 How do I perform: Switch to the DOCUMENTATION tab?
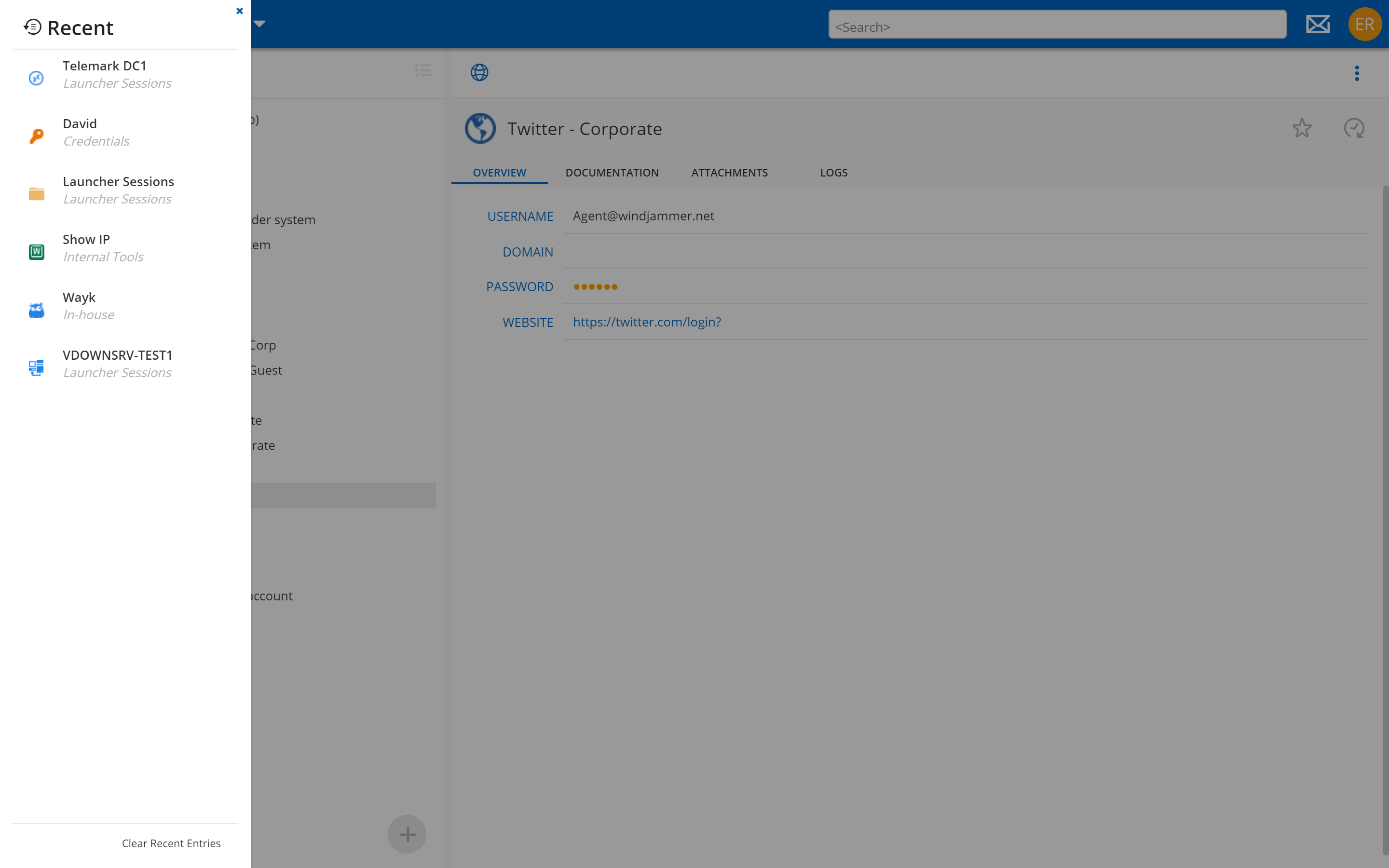tap(612, 173)
